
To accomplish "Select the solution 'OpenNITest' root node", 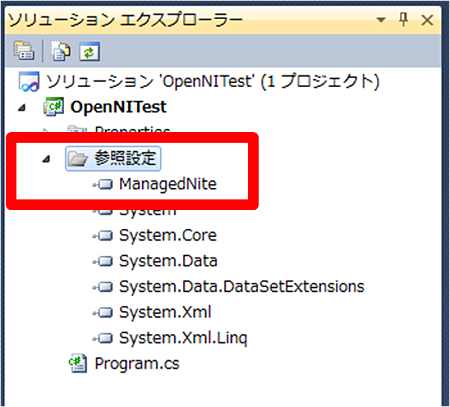I will pyautogui.click(x=199, y=82).
